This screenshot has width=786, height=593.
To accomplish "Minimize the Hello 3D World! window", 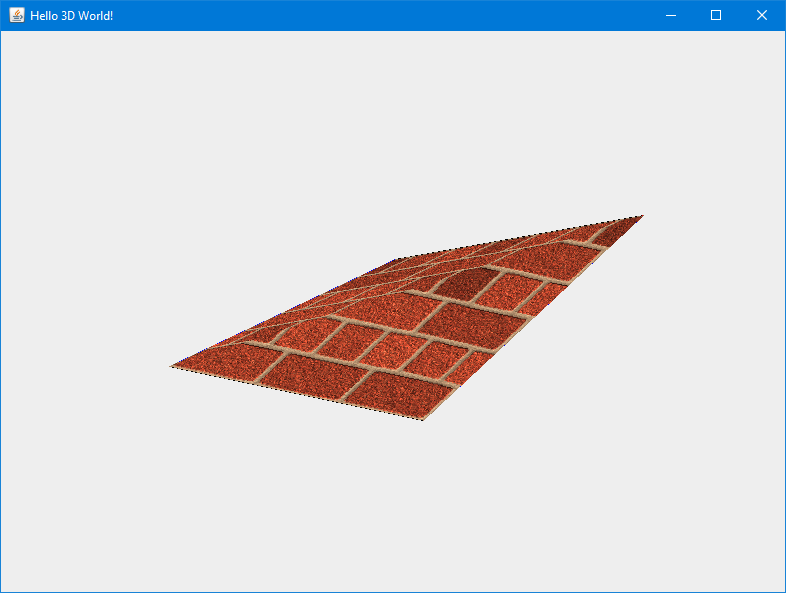I will (x=671, y=16).
